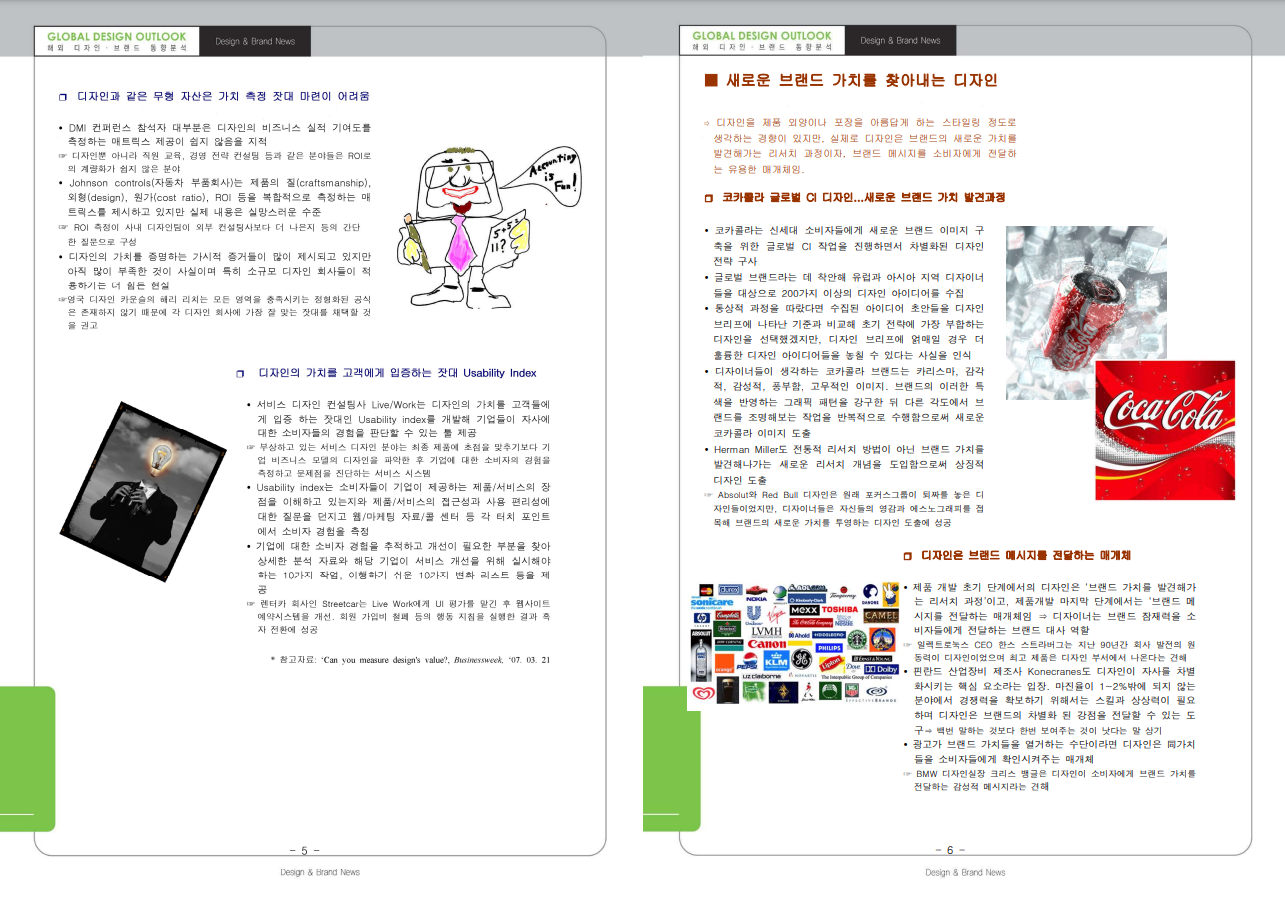Click the Nokia logo

756,596
